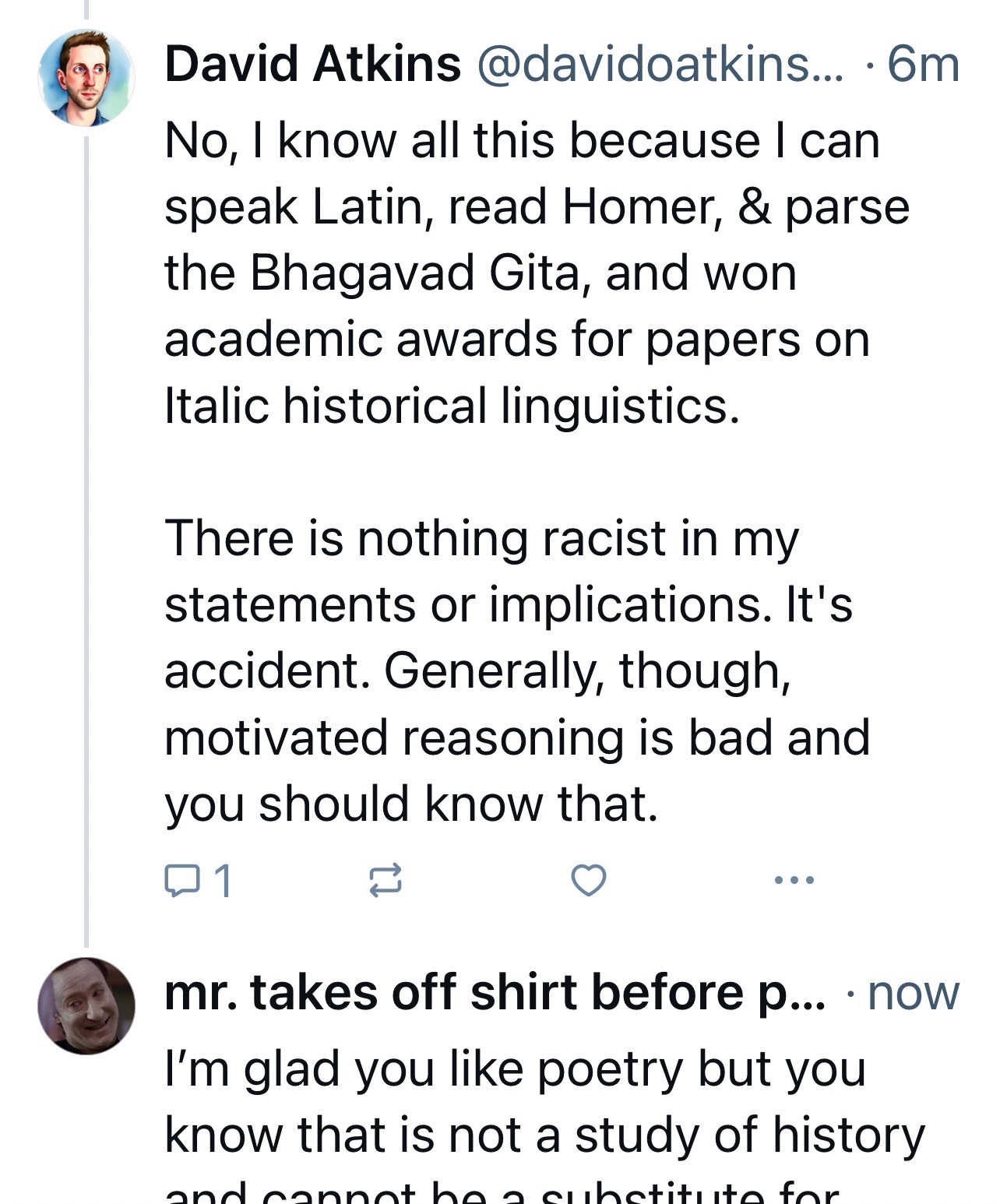
Task: Click the David Atkins display name
Action: click(312, 64)
